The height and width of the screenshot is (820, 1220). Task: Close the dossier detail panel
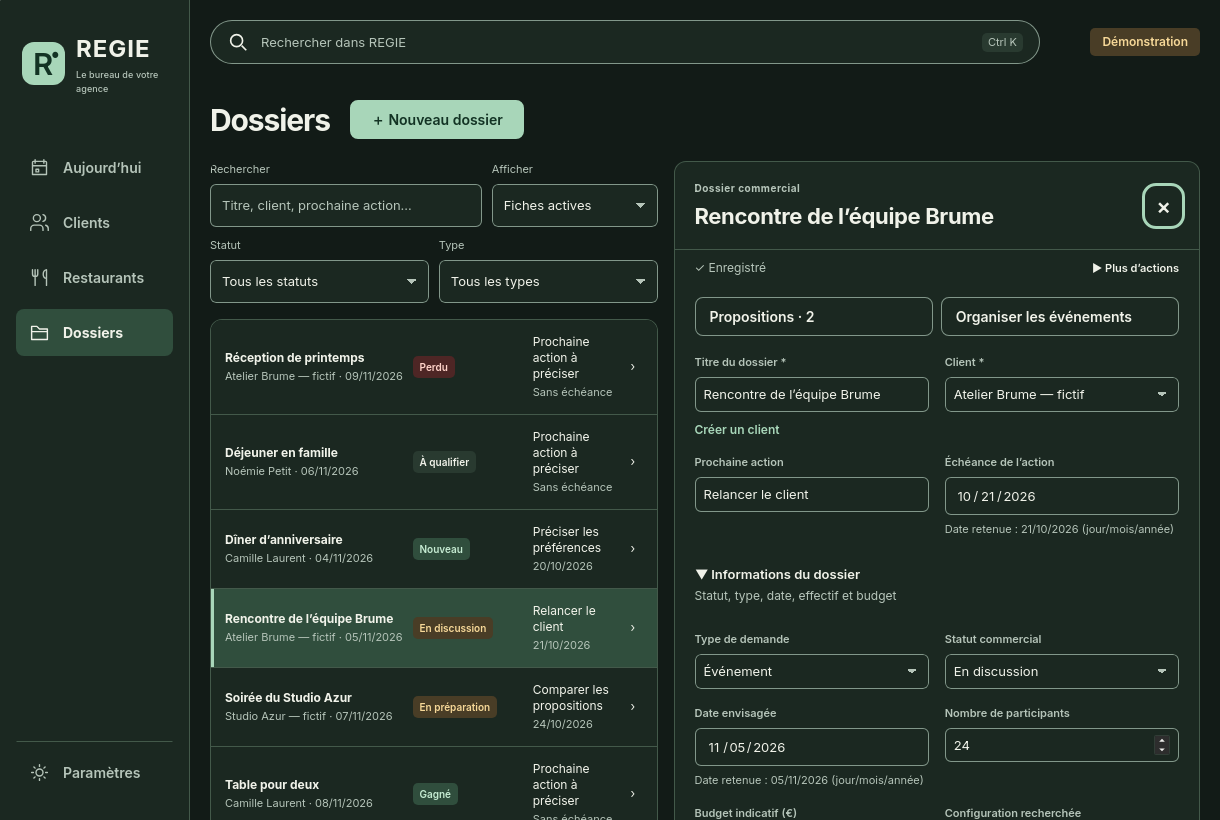[1163, 207]
